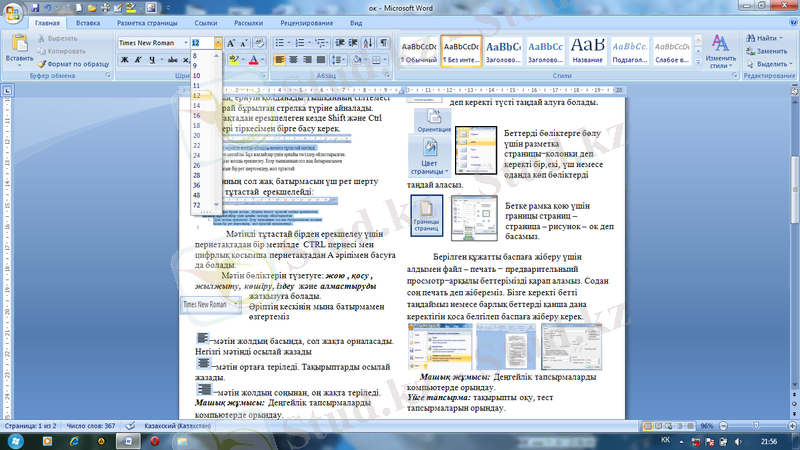Click the bullets list icon
The height and width of the screenshot is (450, 800).
point(281,43)
